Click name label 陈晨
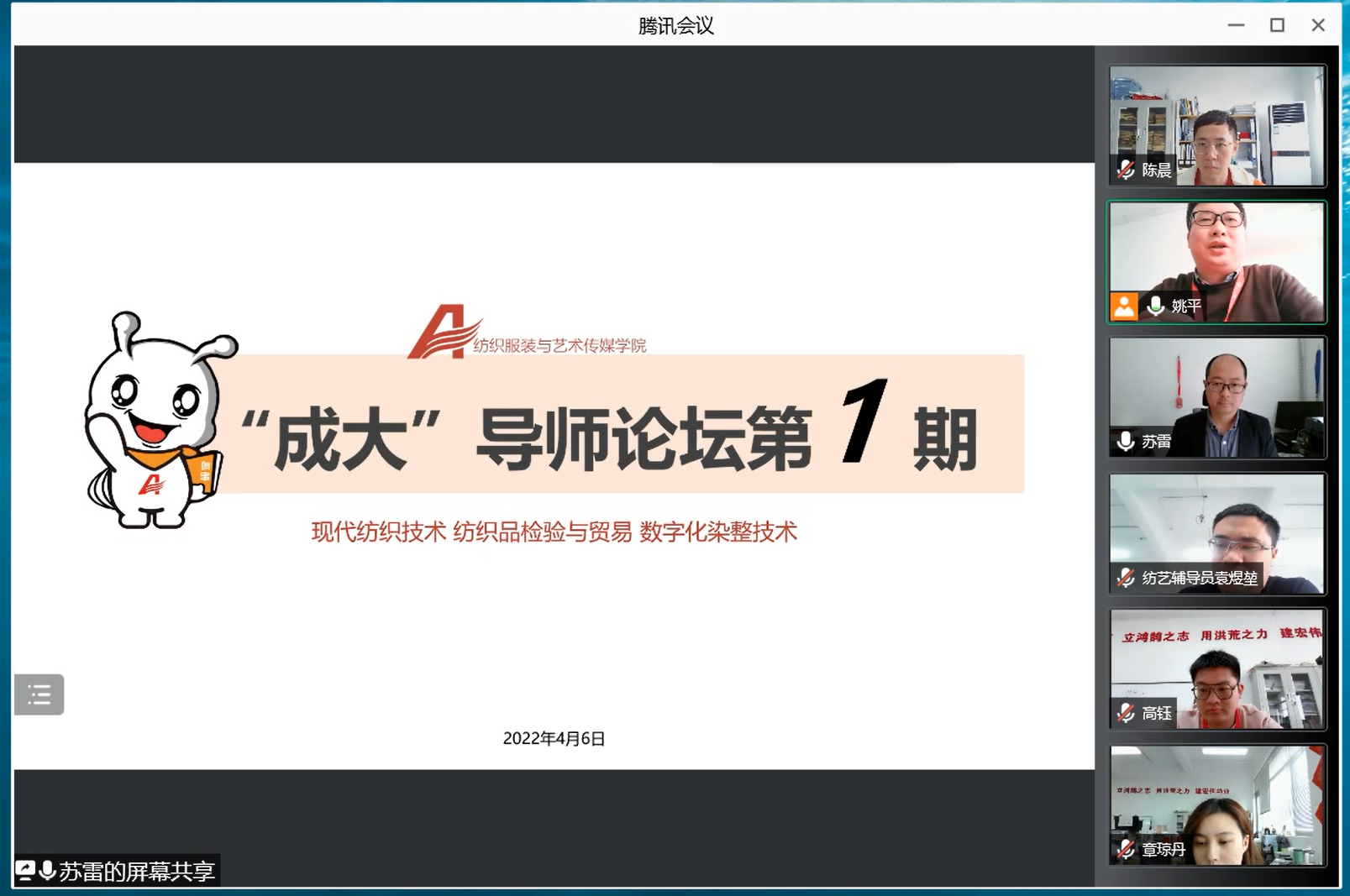 [x=1156, y=170]
